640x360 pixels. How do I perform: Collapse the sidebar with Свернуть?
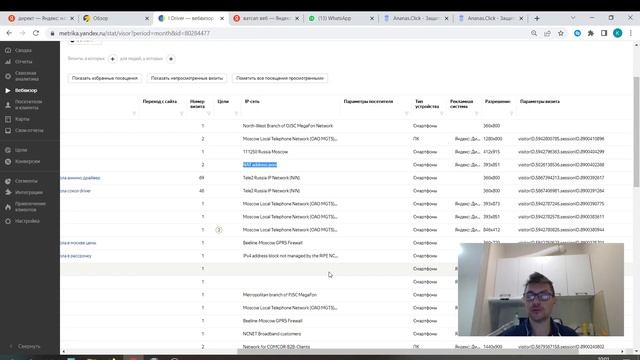point(25,346)
